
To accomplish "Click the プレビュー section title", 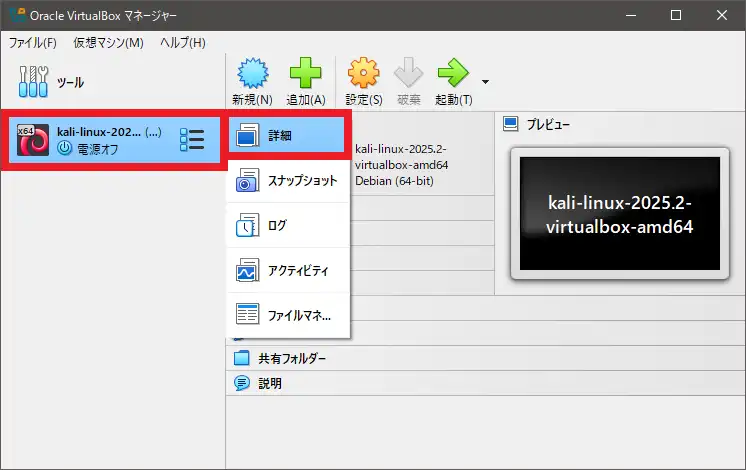I will coord(548,125).
